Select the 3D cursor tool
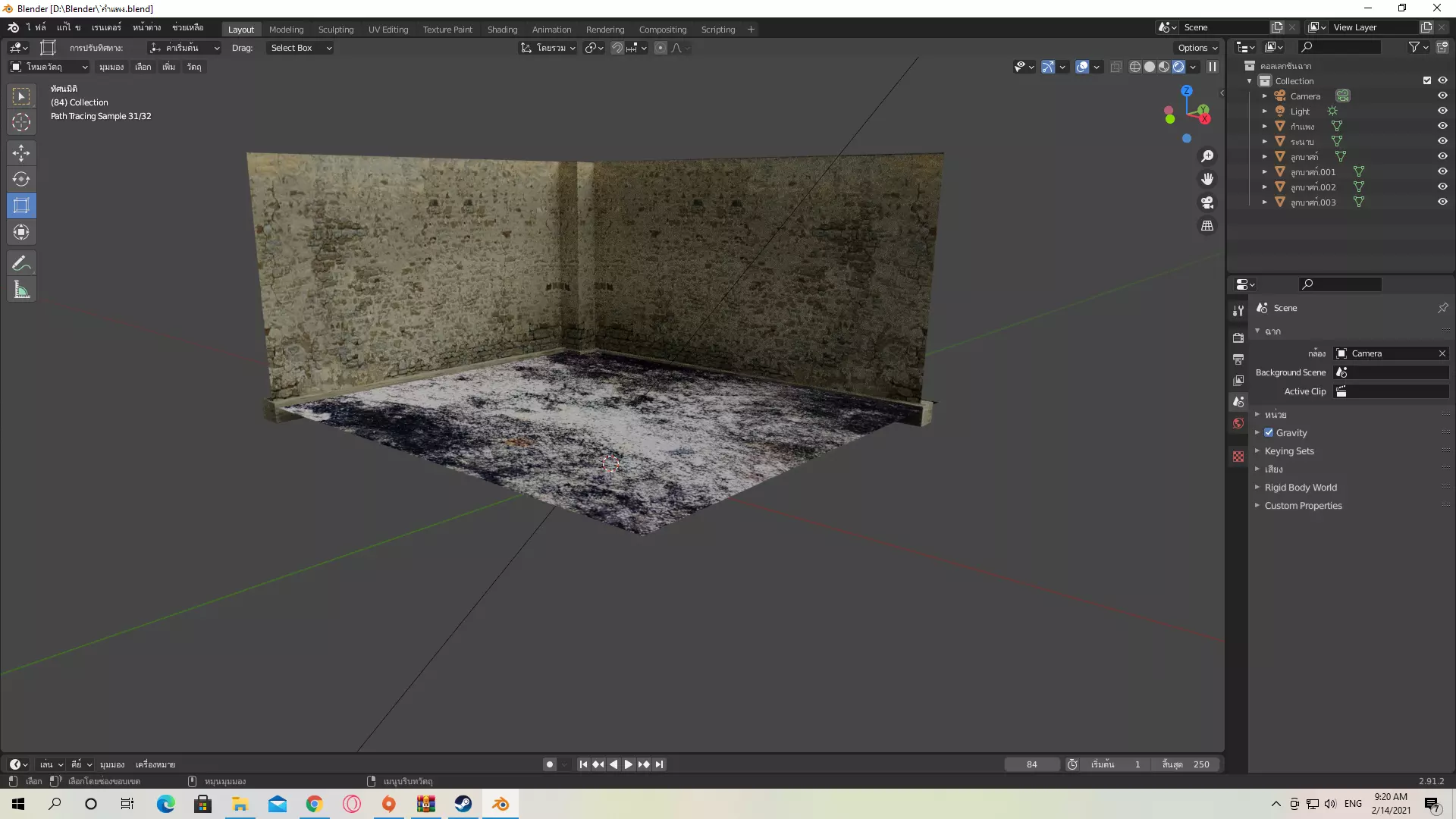 tap(21, 122)
